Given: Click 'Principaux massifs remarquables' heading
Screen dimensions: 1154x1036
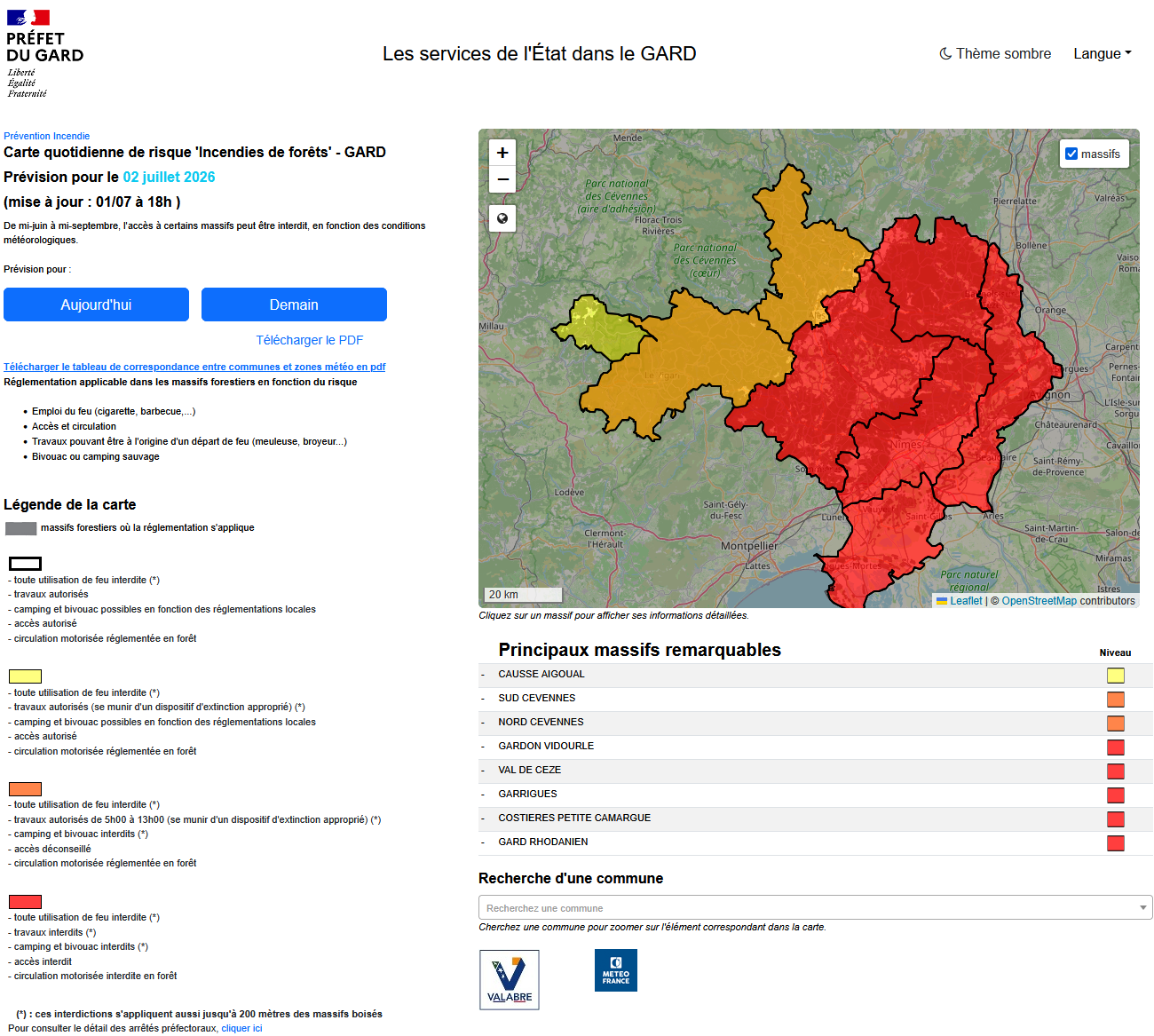Looking at the screenshot, I should click(640, 650).
